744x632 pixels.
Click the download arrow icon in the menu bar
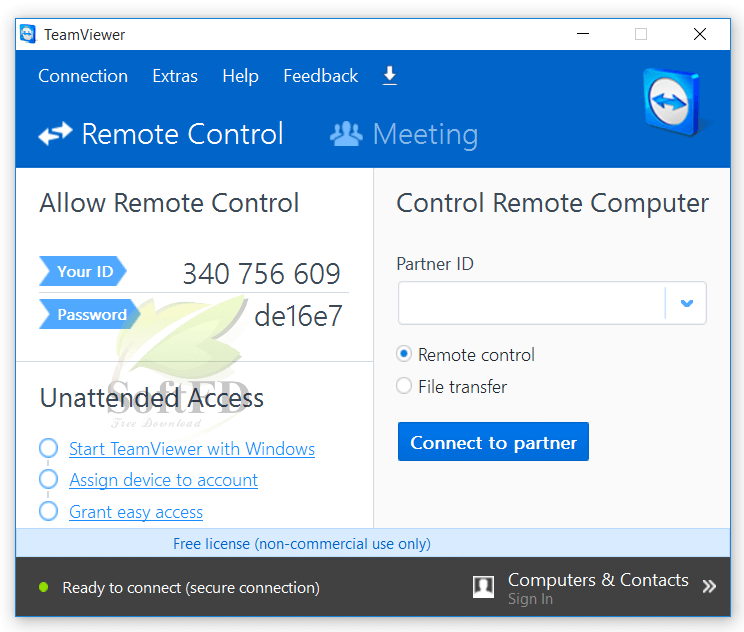390,75
